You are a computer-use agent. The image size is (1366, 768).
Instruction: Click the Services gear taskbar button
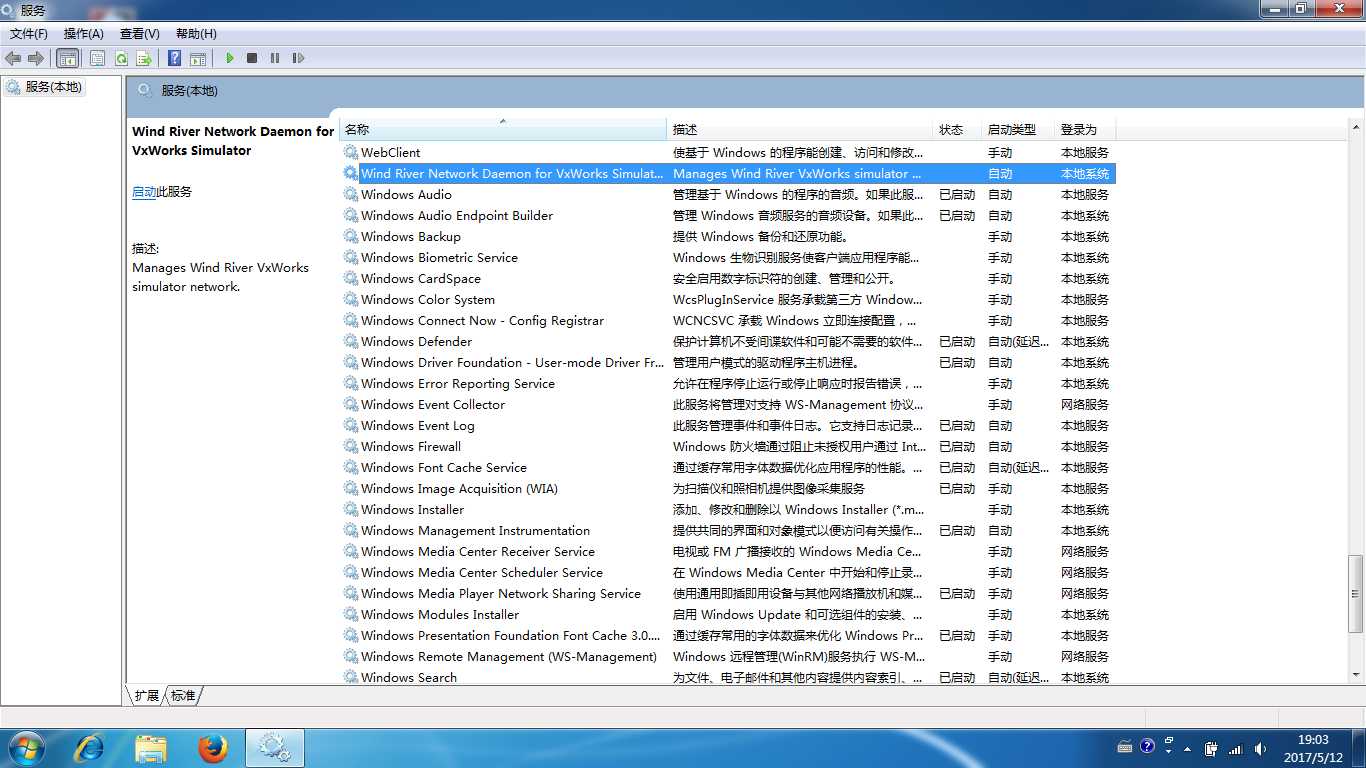(274, 748)
